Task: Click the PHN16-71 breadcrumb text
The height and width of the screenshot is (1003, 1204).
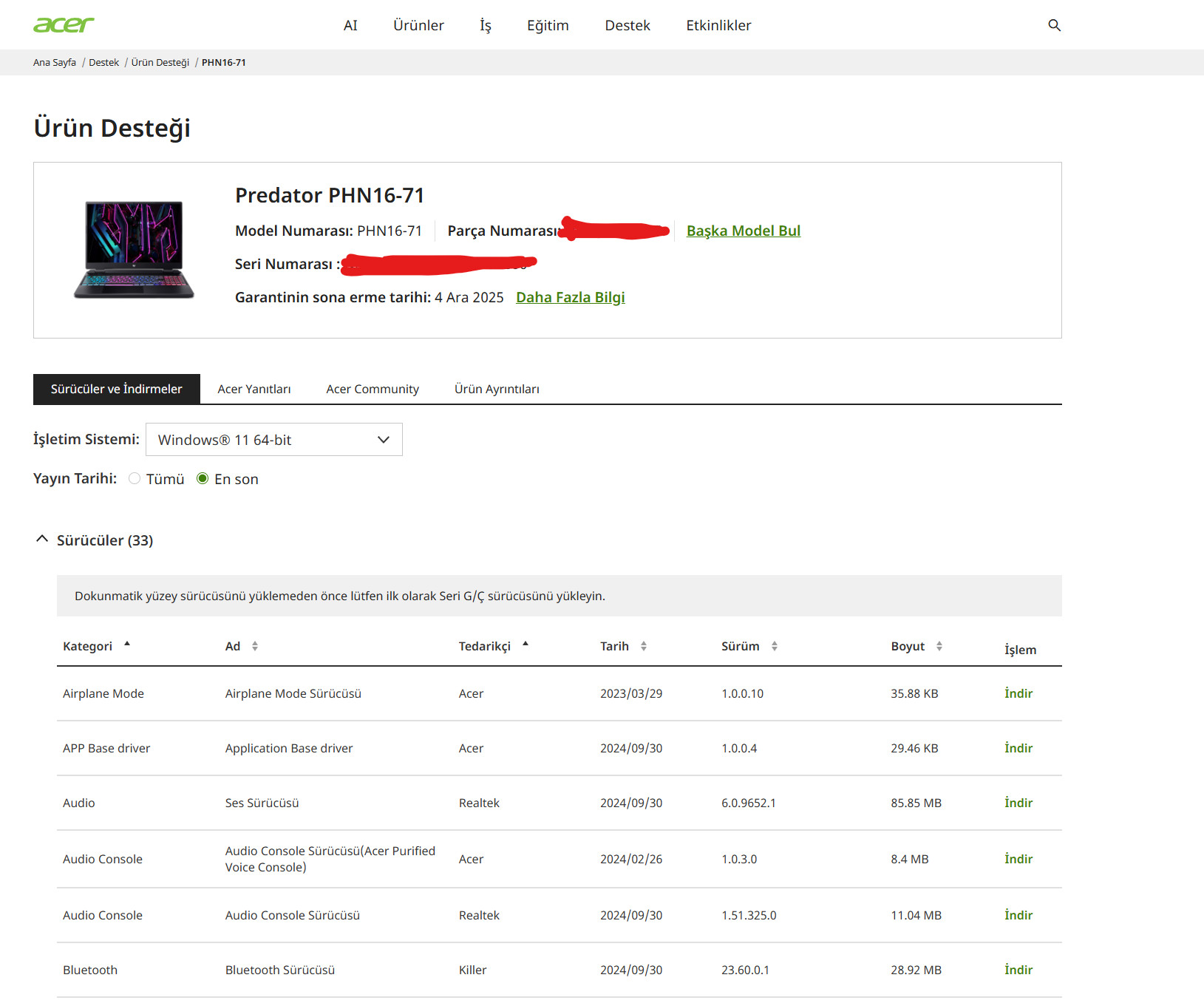Action: tap(224, 63)
